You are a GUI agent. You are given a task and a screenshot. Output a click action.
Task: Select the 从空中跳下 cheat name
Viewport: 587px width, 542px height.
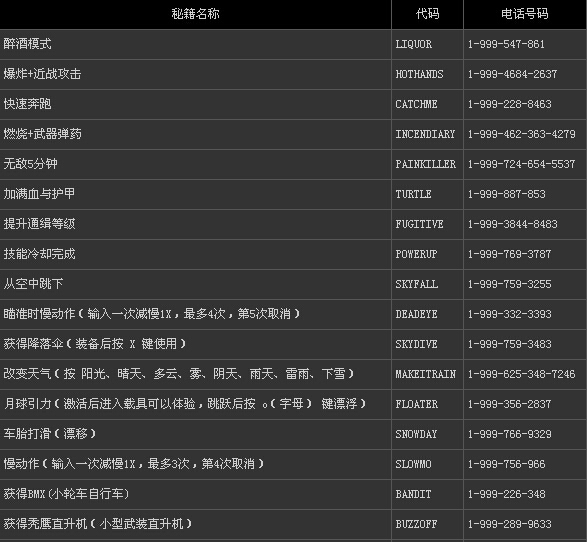point(33,284)
